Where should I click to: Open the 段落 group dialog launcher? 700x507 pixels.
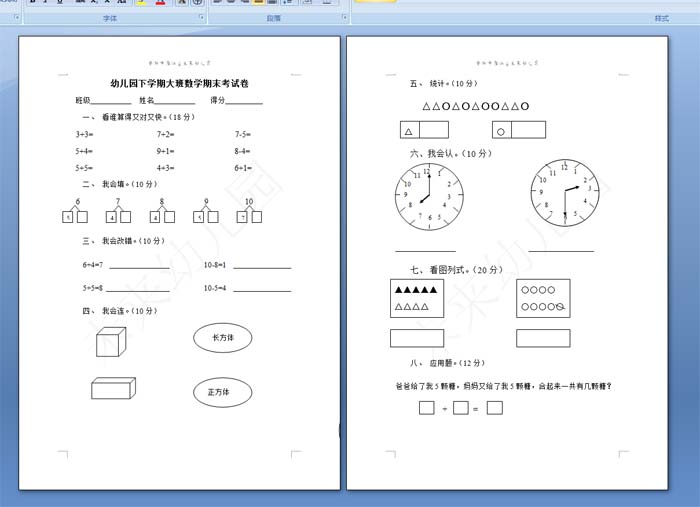pos(344,17)
